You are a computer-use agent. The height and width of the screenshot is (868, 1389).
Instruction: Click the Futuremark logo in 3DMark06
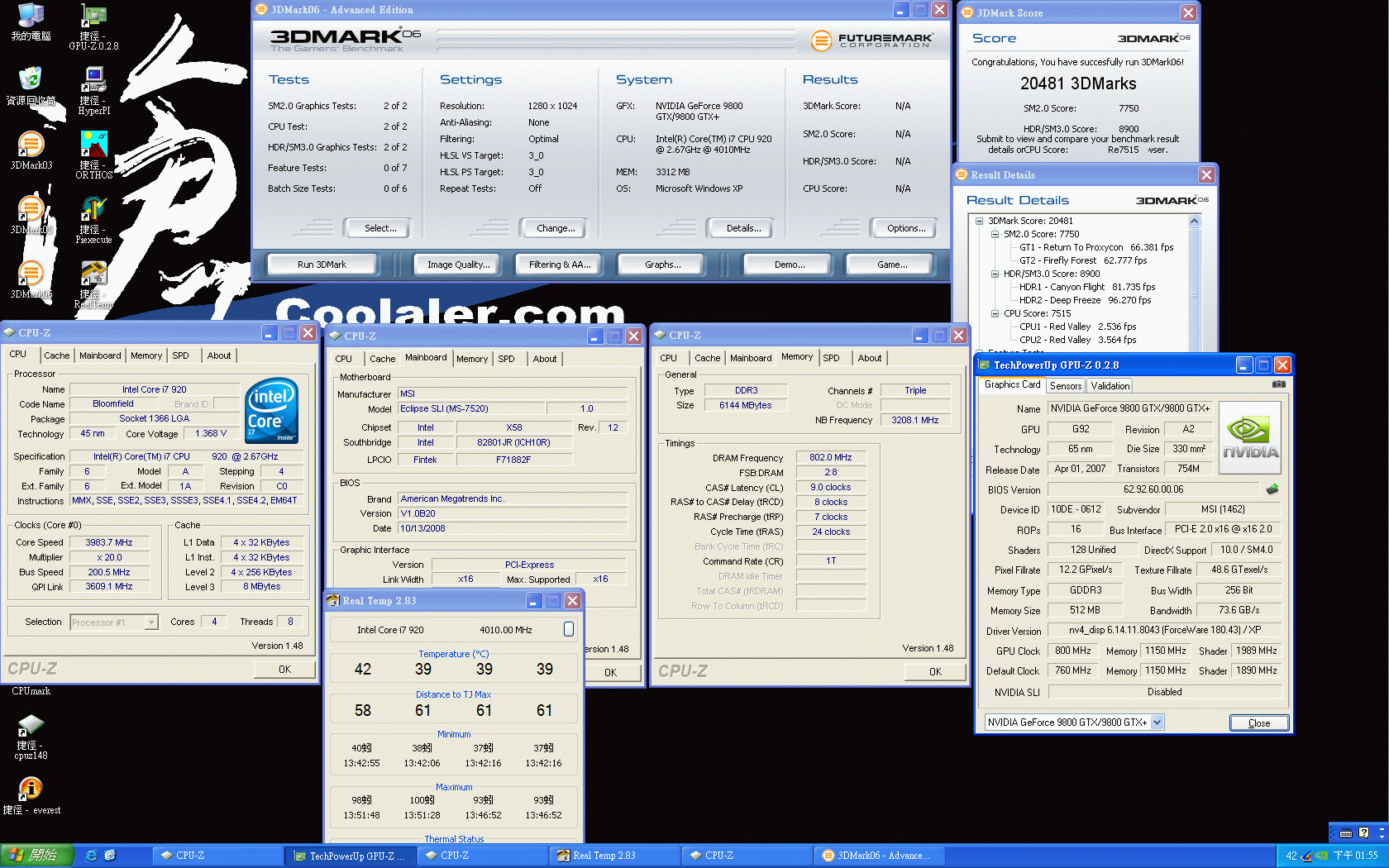point(872,40)
